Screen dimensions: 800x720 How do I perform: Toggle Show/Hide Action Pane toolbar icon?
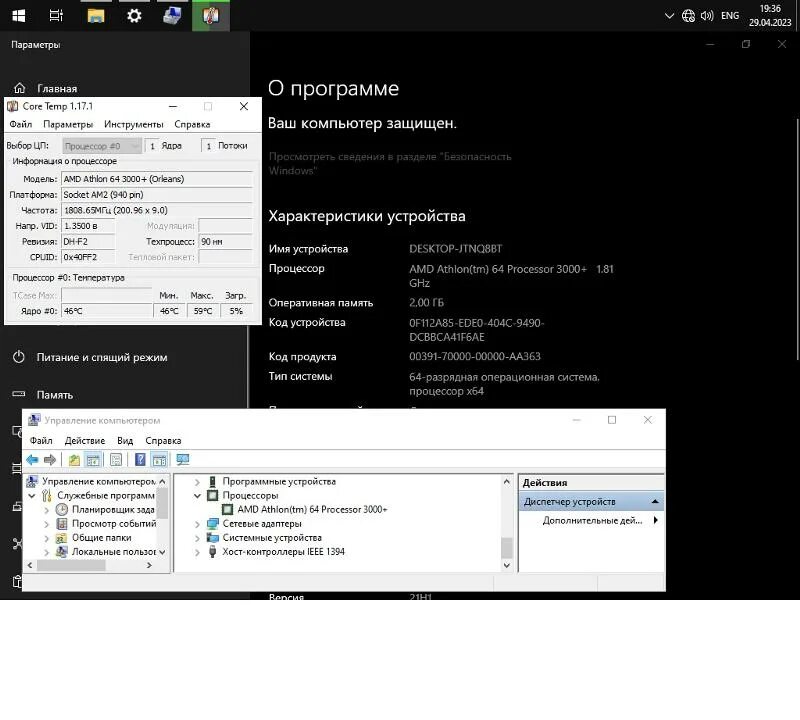point(159,460)
